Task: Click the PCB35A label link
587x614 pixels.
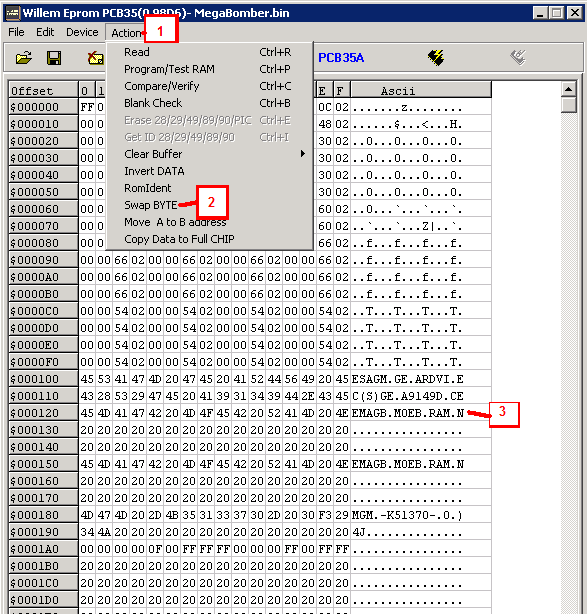Action: tap(341, 58)
